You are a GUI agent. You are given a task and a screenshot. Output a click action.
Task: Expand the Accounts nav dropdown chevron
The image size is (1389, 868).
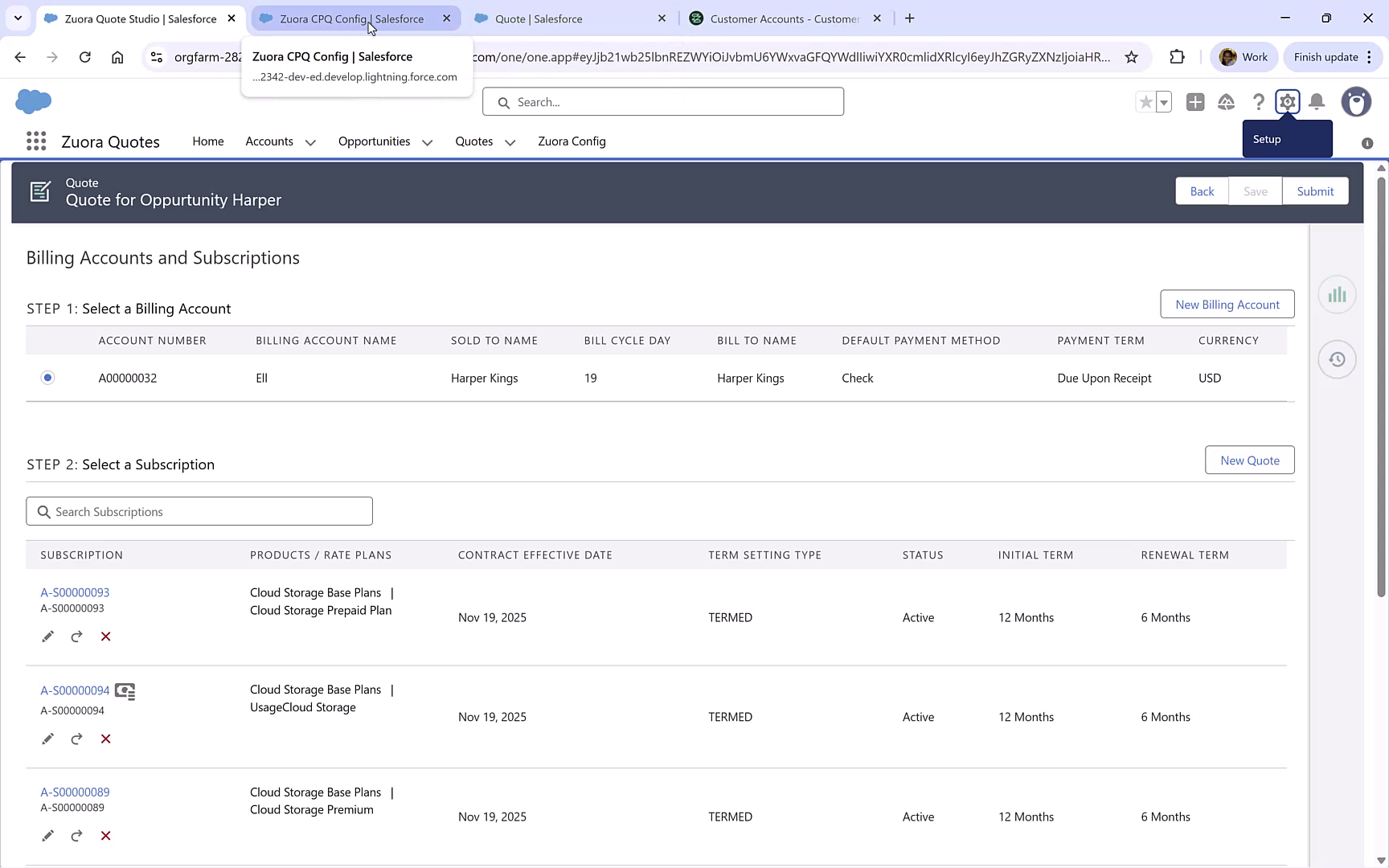coord(310,142)
